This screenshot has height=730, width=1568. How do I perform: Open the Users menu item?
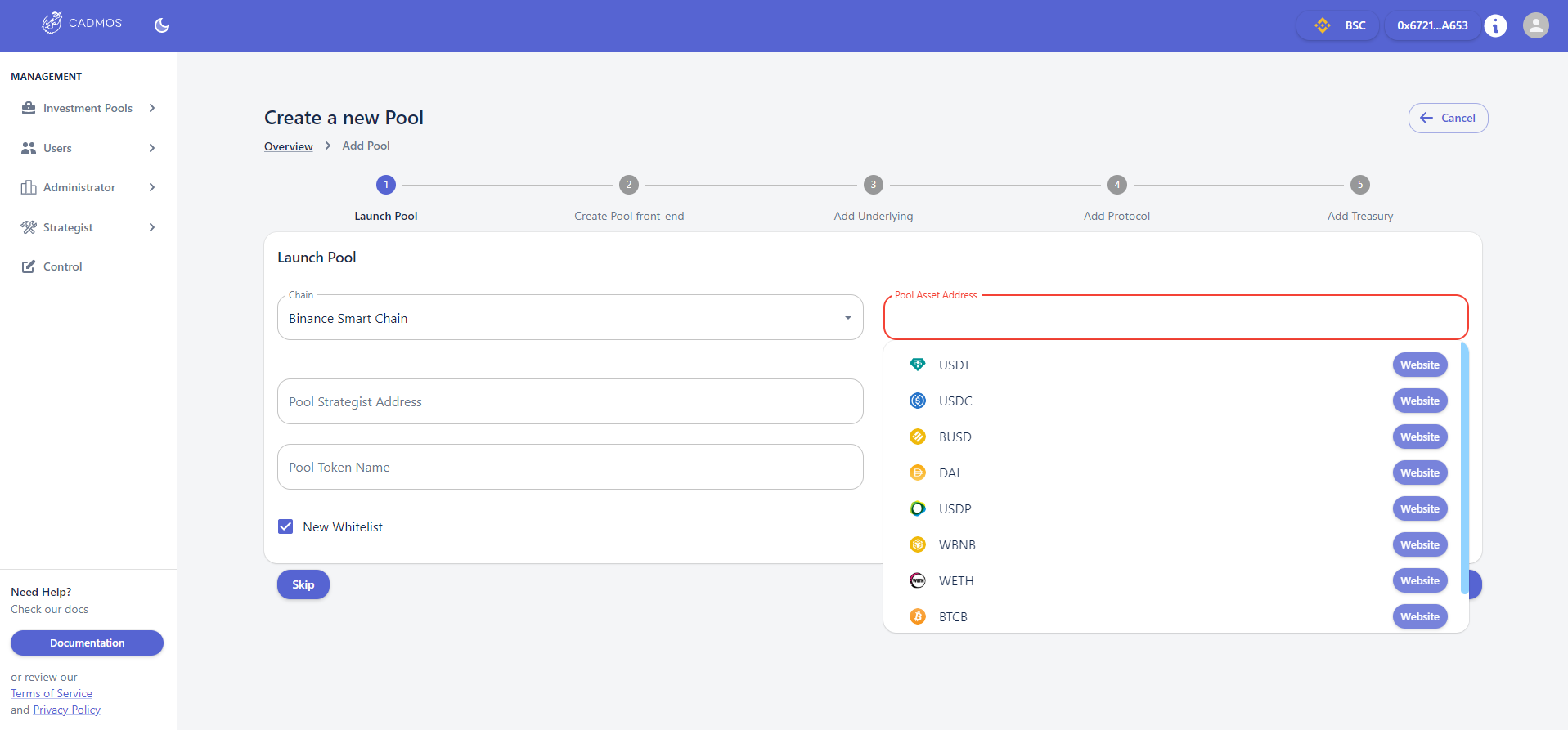pos(88,148)
